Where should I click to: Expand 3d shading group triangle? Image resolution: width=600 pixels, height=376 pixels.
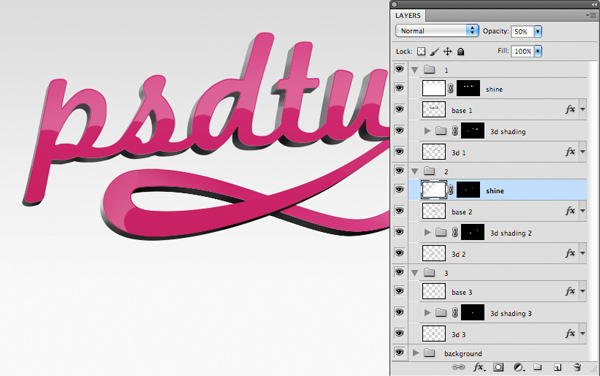pos(427,131)
